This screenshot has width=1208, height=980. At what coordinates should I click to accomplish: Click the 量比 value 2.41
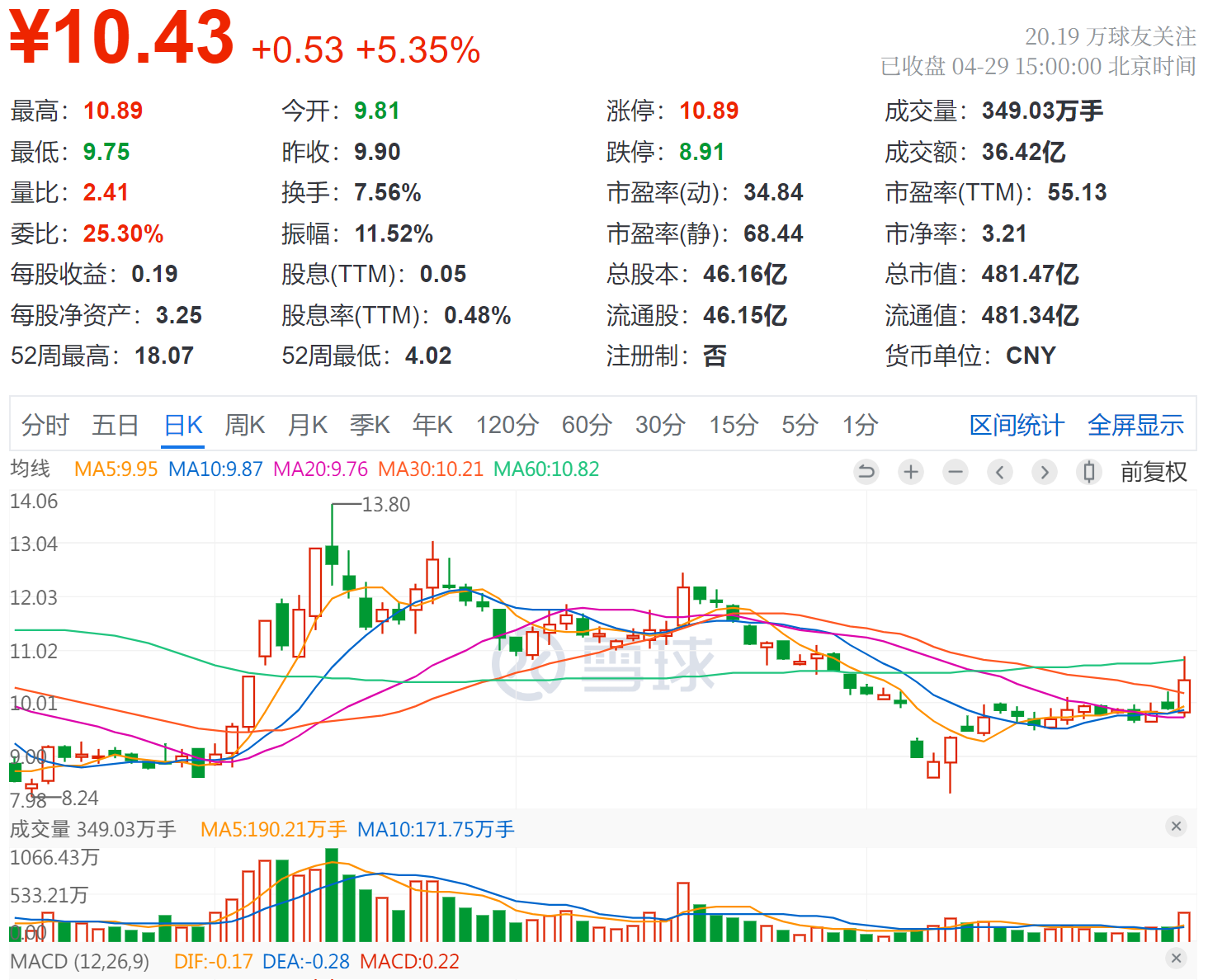[x=106, y=192]
